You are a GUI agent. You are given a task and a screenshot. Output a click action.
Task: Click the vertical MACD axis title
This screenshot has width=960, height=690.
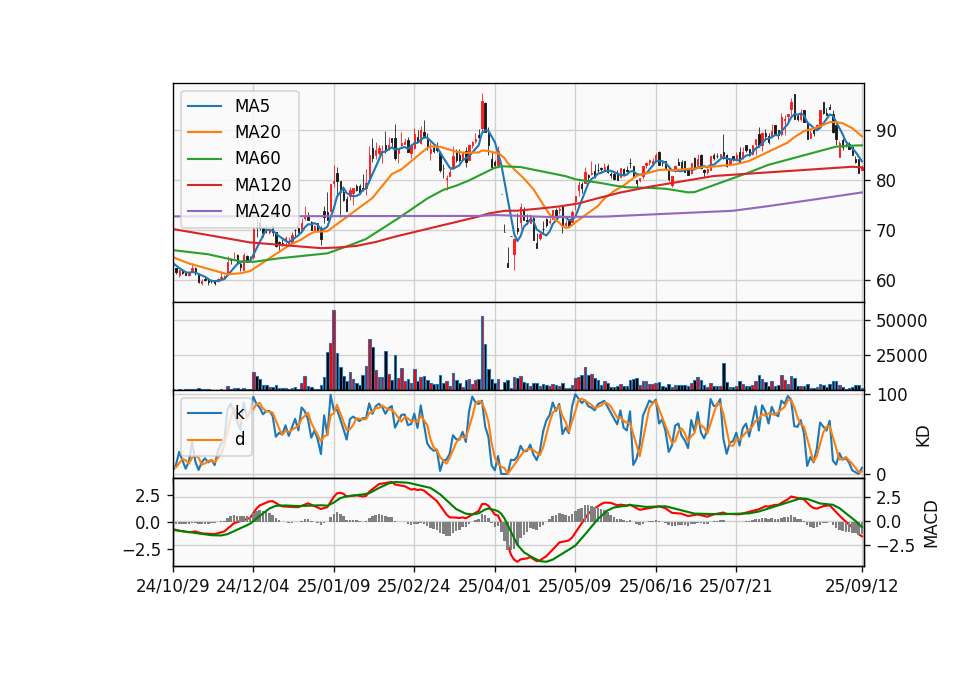tap(931, 524)
